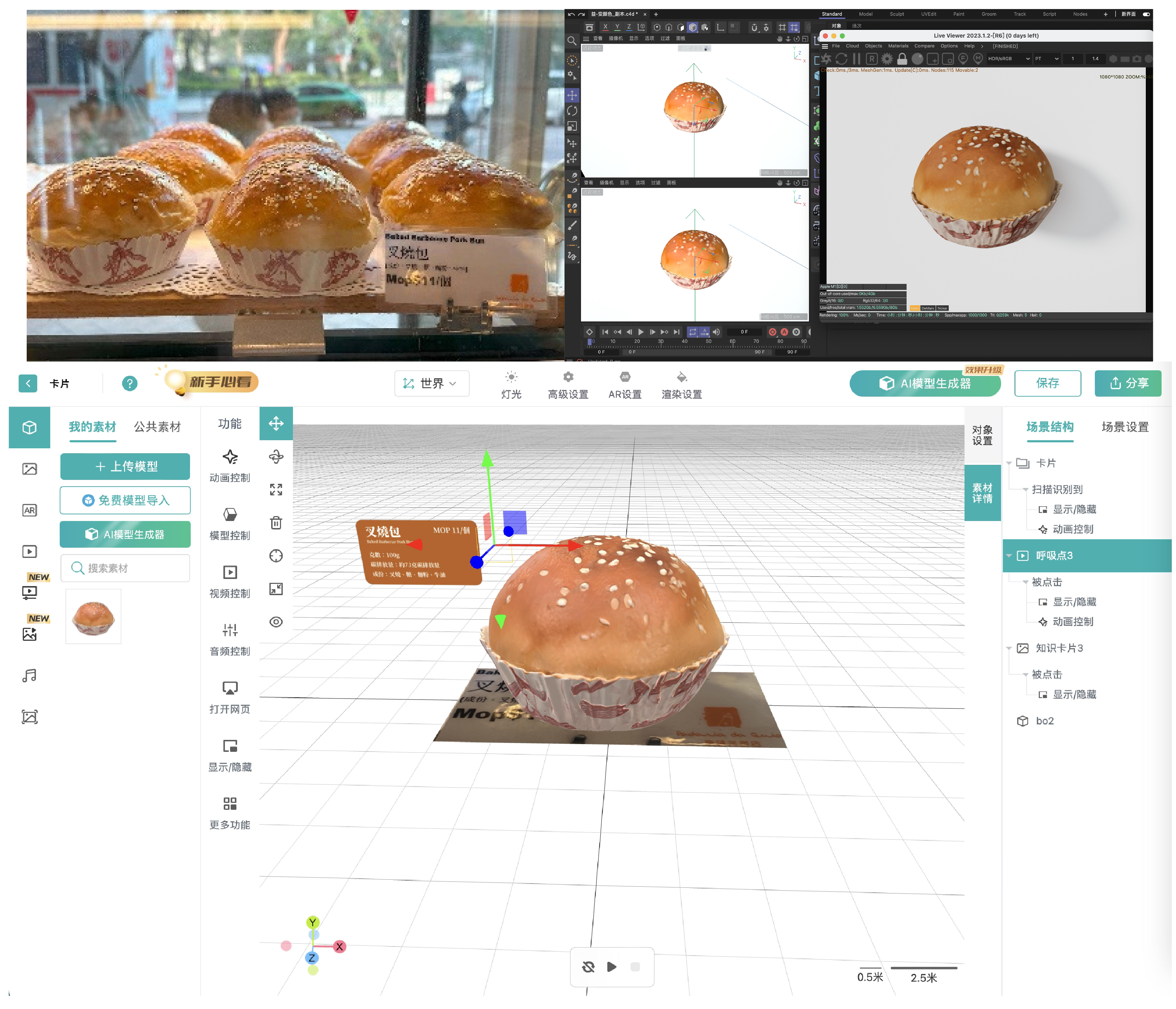Click the help question mark icon
This screenshot has width=1176, height=1009.
pyautogui.click(x=129, y=383)
